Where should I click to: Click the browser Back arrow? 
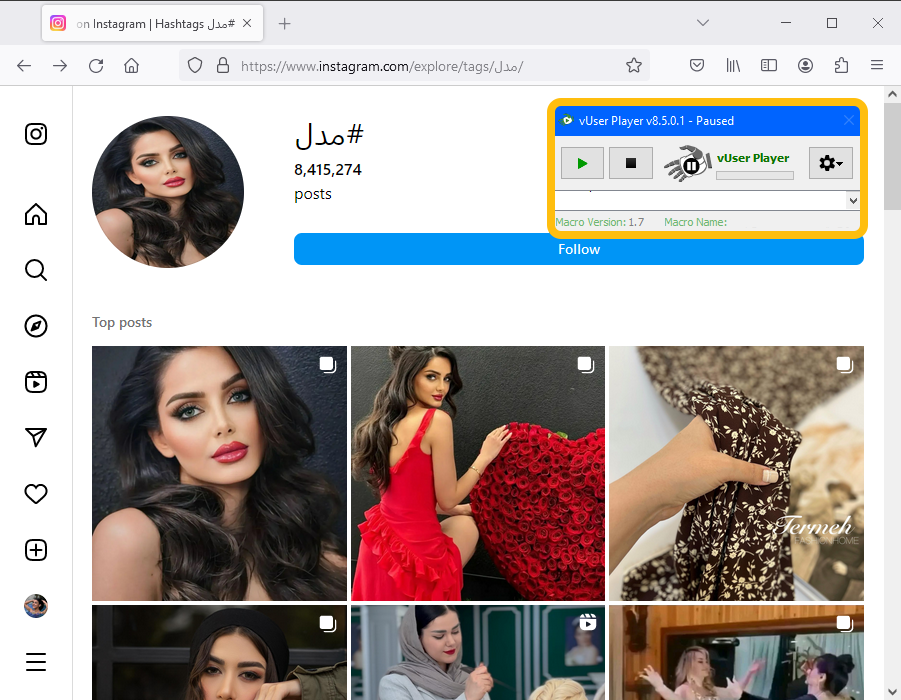24,66
